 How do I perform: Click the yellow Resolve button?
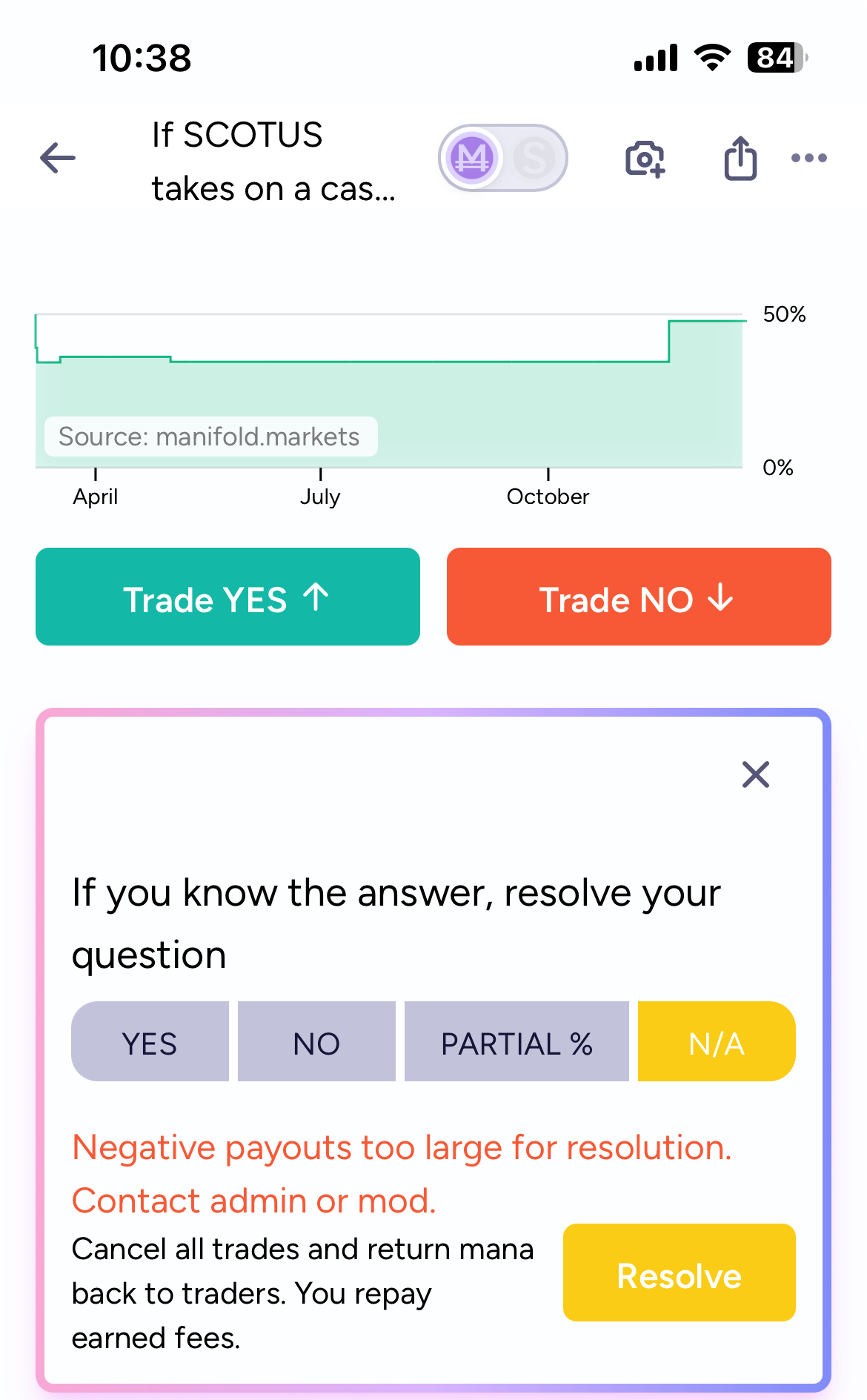pyautogui.click(x=680, y=1273)
